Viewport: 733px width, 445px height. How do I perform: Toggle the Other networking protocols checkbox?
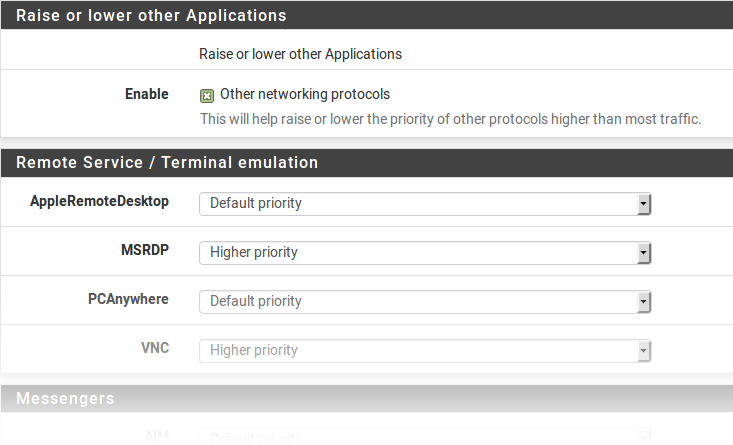(207, 96)
